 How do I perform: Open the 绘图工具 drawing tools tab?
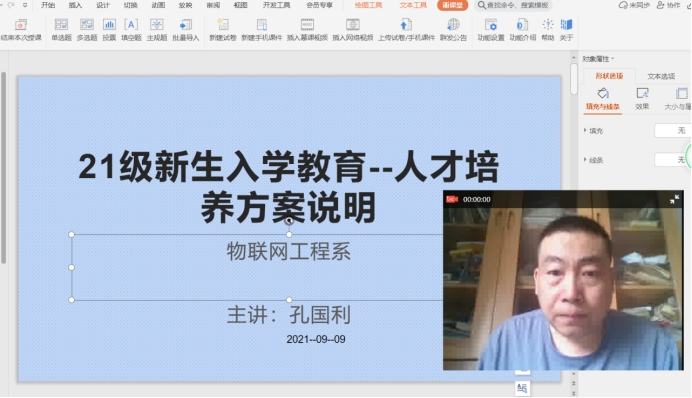pos(369,5)
